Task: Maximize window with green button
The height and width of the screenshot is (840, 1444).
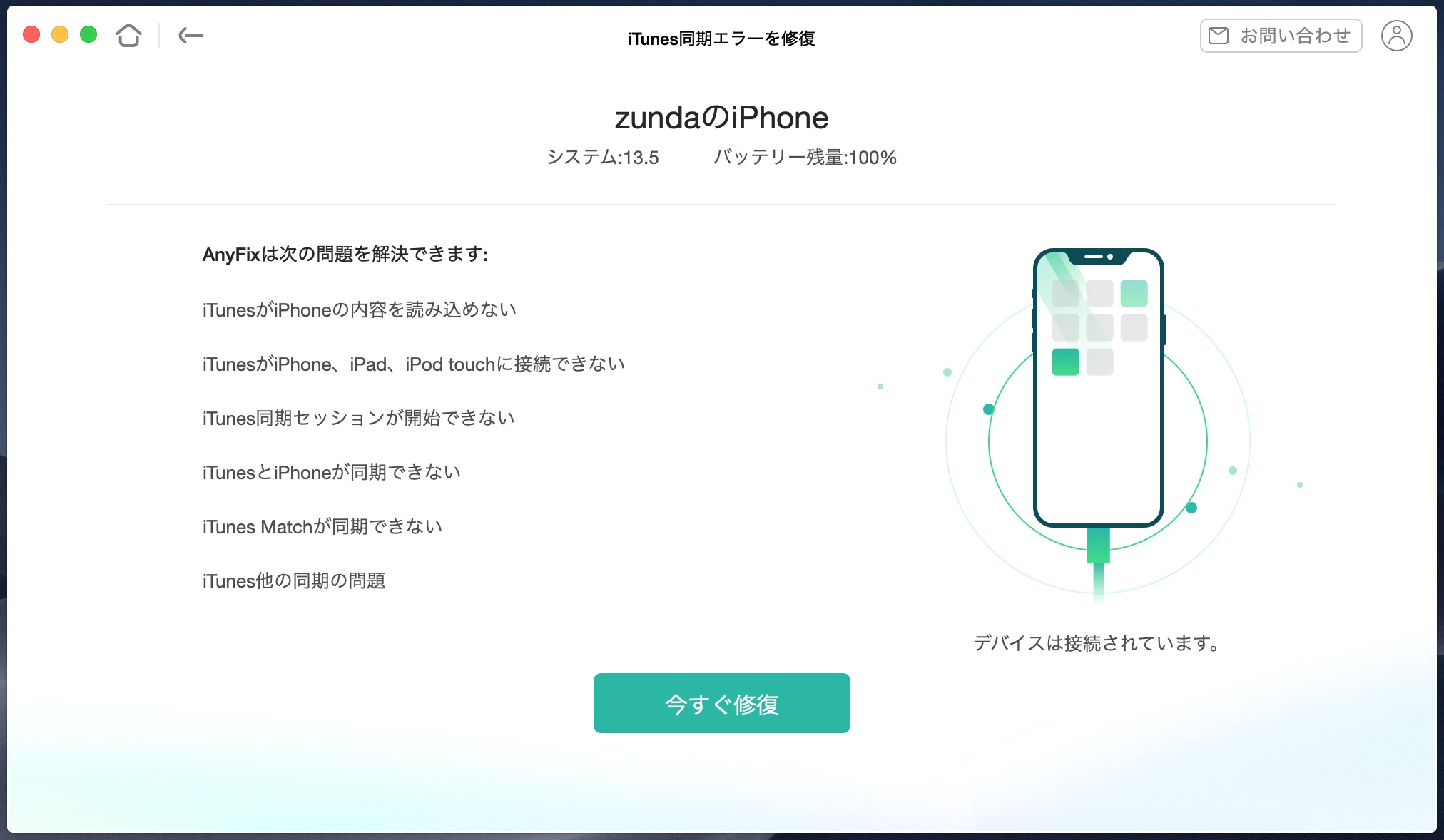Action: (x=88, y=34)
